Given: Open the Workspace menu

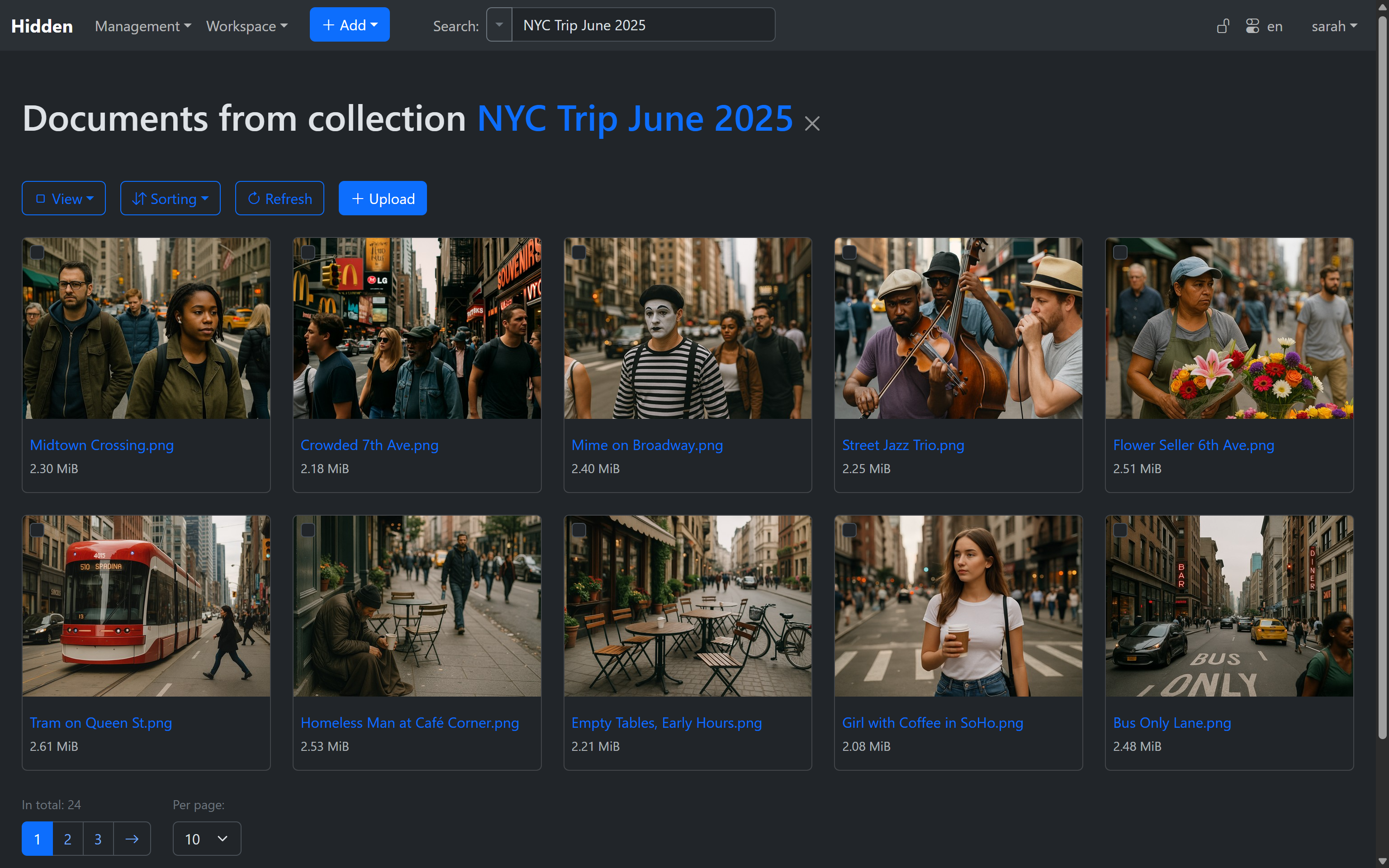Looking at the screenshot, I should [x=247, y=26].
